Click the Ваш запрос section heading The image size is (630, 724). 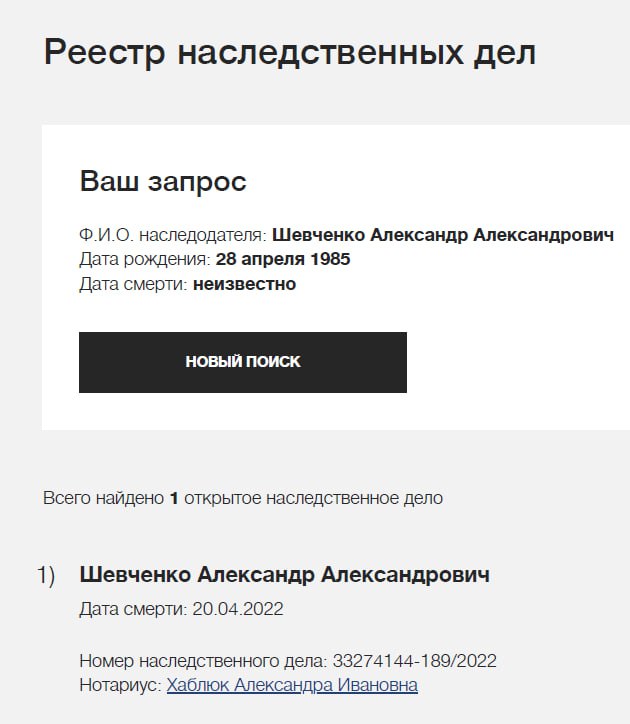click(163, 182)
